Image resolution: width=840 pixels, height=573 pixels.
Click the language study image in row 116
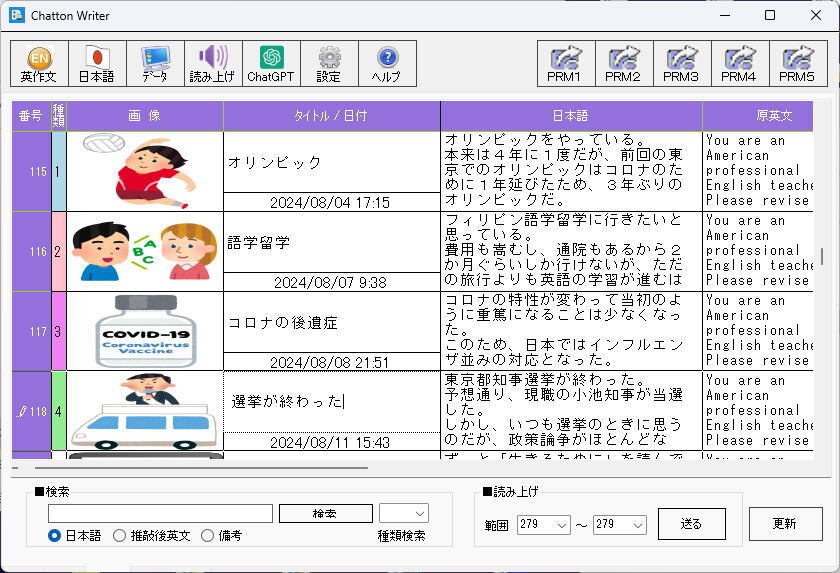coord(145,251)
